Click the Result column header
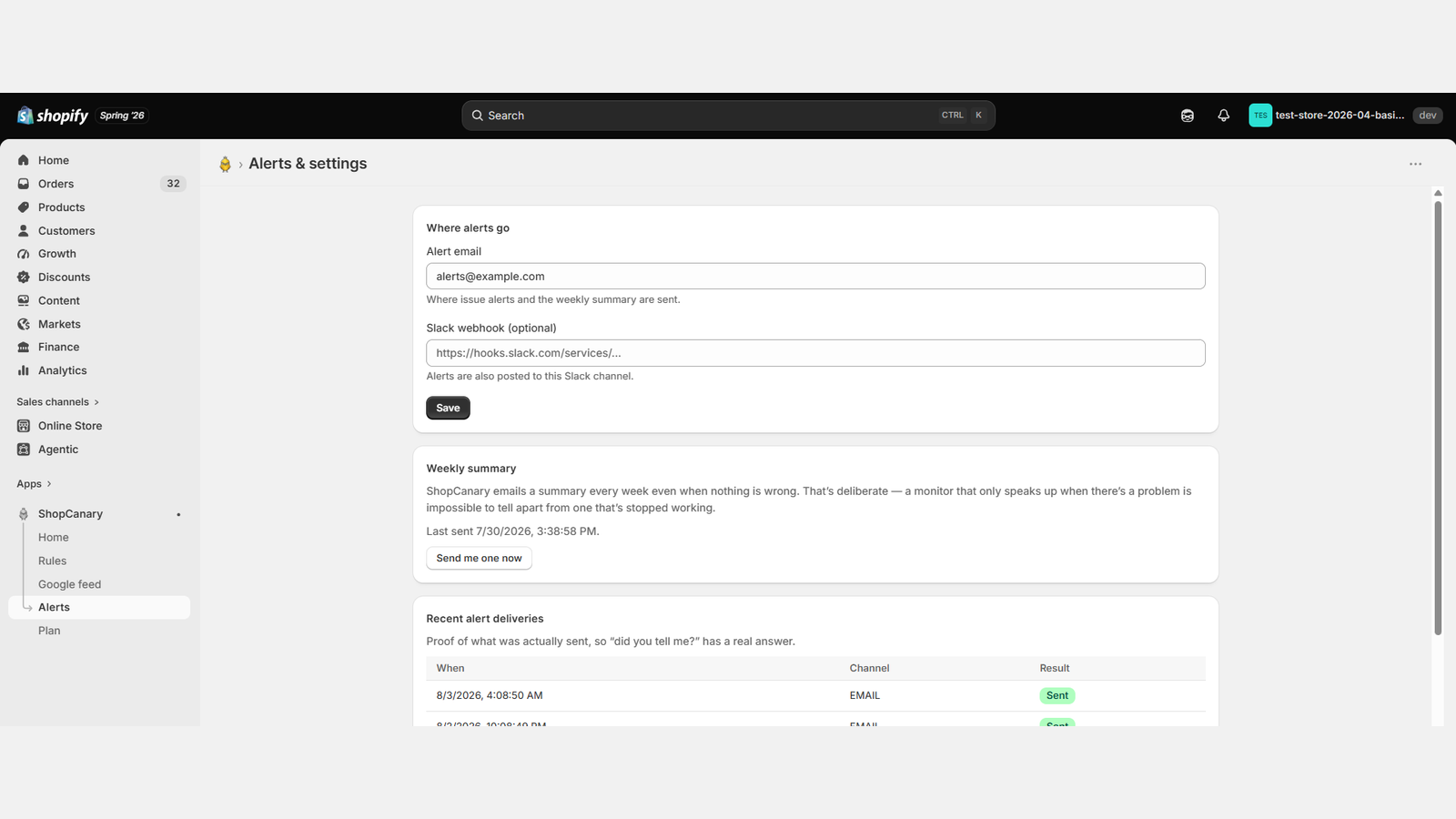The height and width of the screenshot is (819, 1456). tap(1055, 669)
